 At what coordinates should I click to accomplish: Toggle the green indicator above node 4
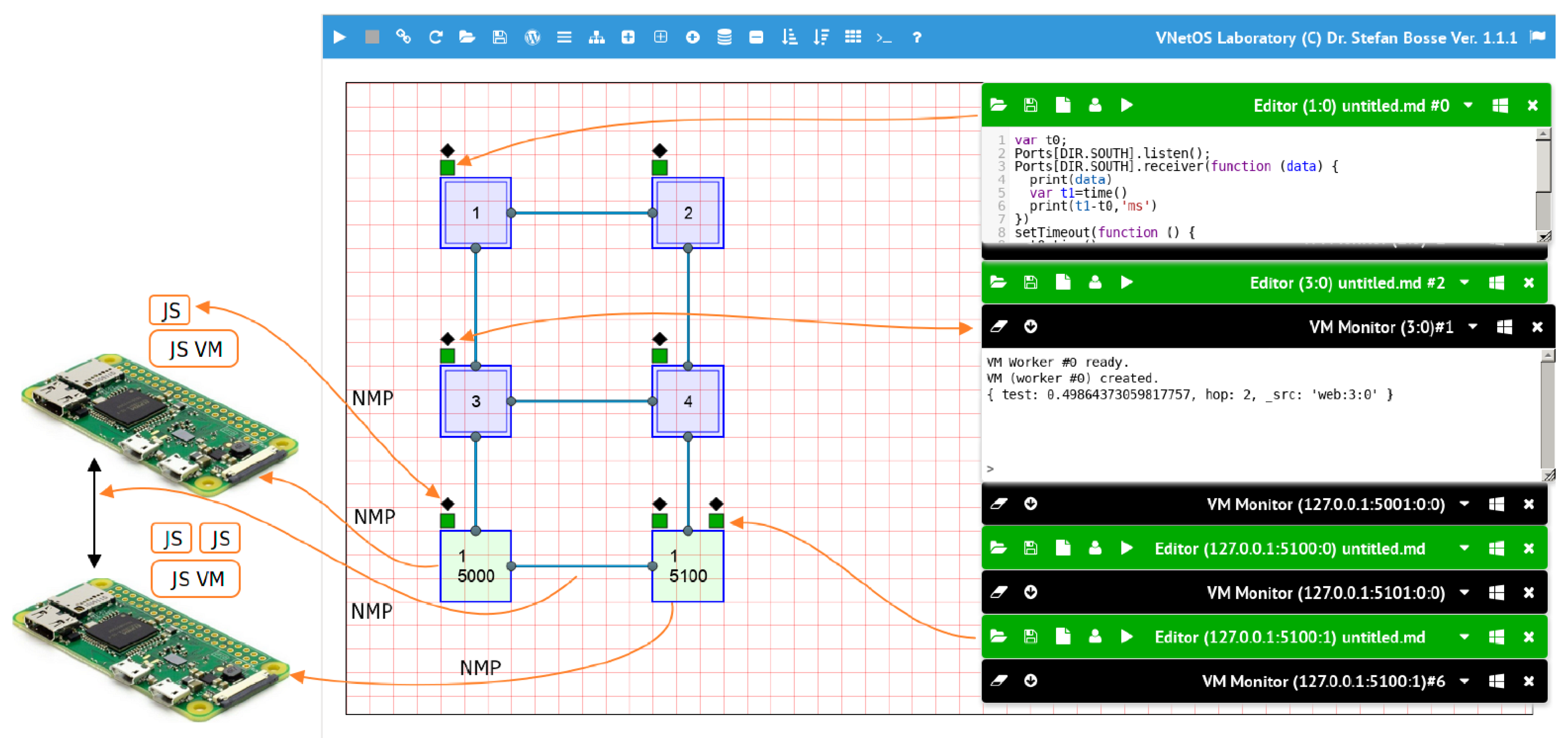click(x=659, y=355)
